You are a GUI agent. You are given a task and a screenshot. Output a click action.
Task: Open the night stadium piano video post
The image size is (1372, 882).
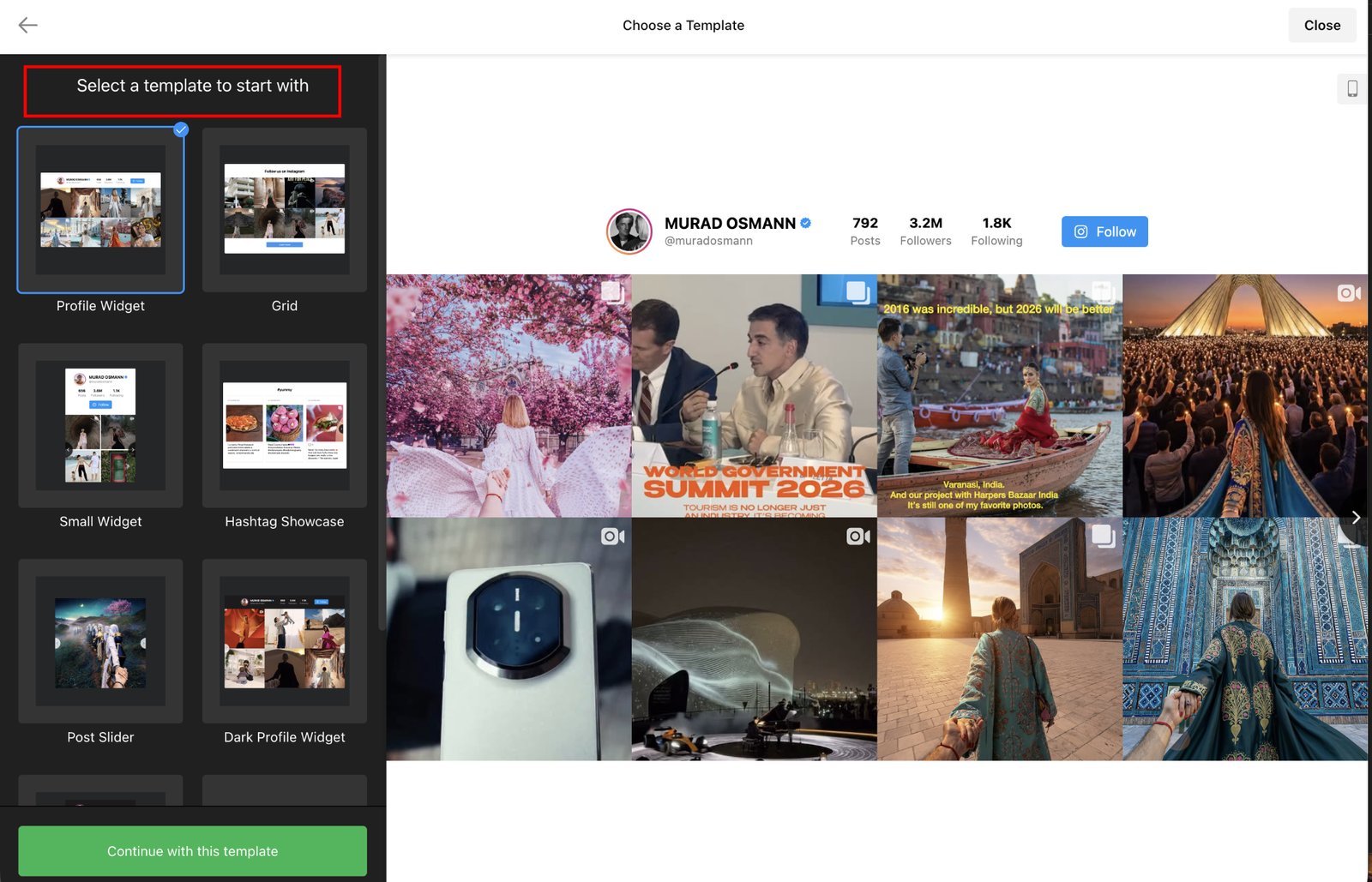coord(754,639)
